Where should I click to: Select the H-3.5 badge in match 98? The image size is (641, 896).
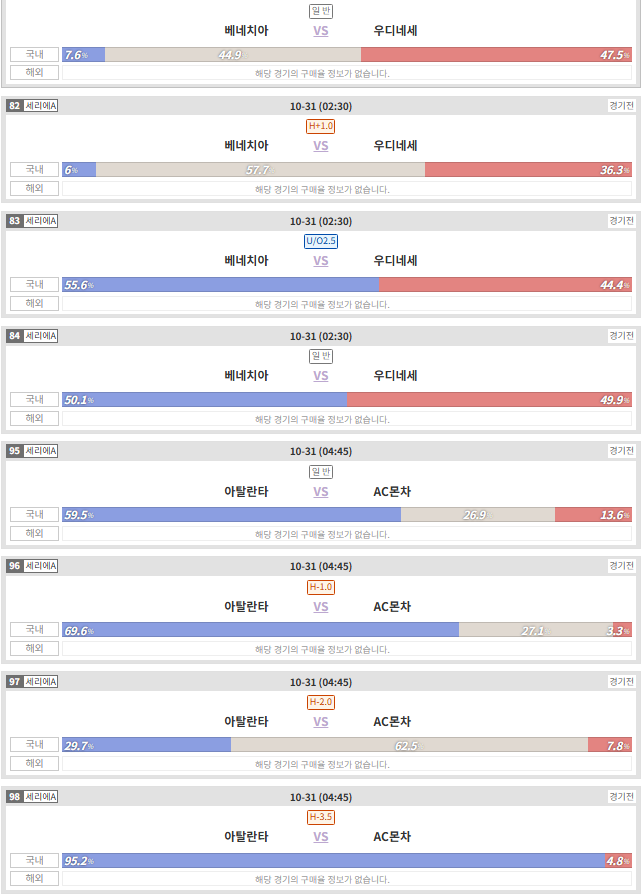[320, 817]
